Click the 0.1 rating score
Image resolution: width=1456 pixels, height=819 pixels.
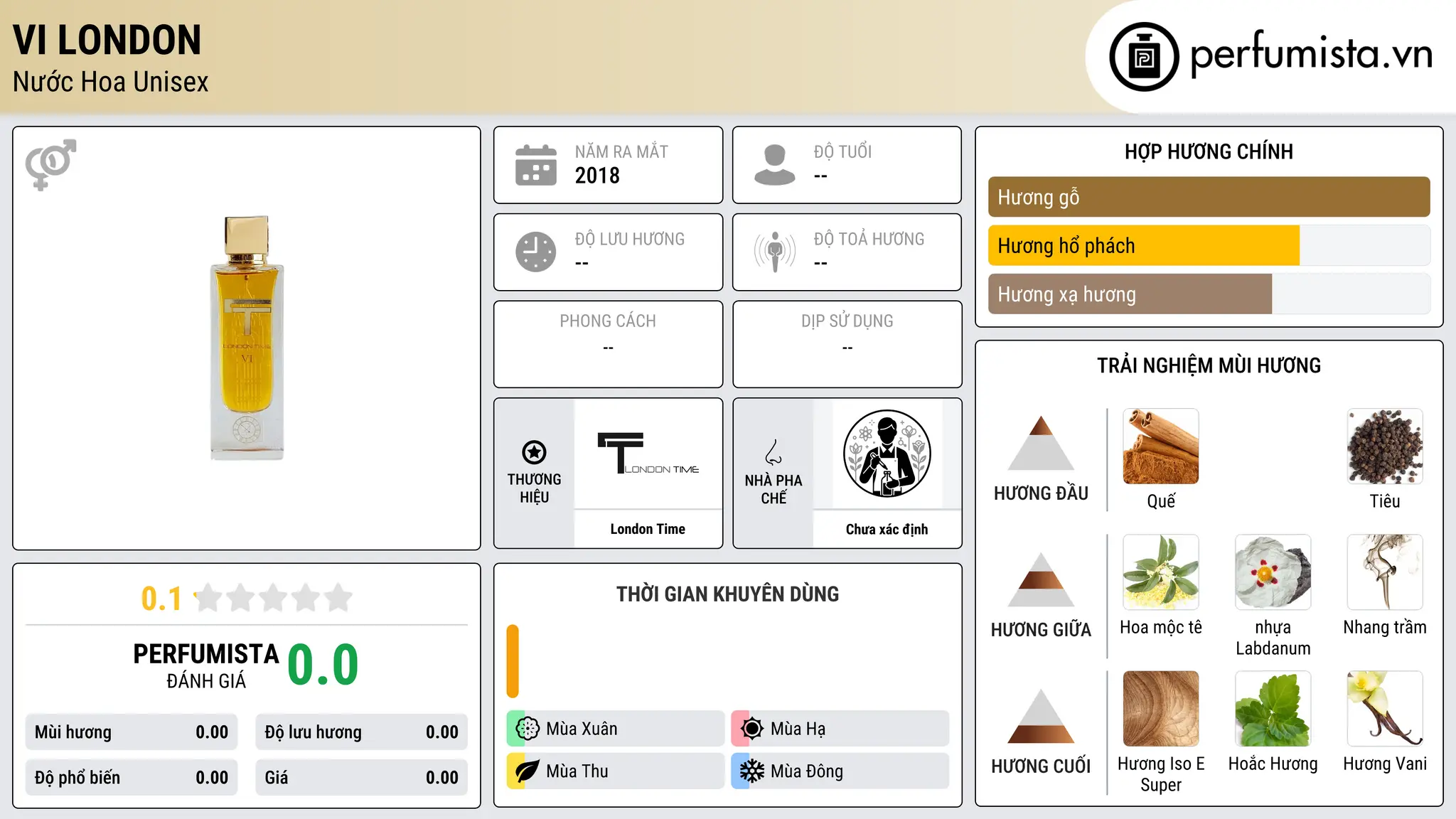161,599
